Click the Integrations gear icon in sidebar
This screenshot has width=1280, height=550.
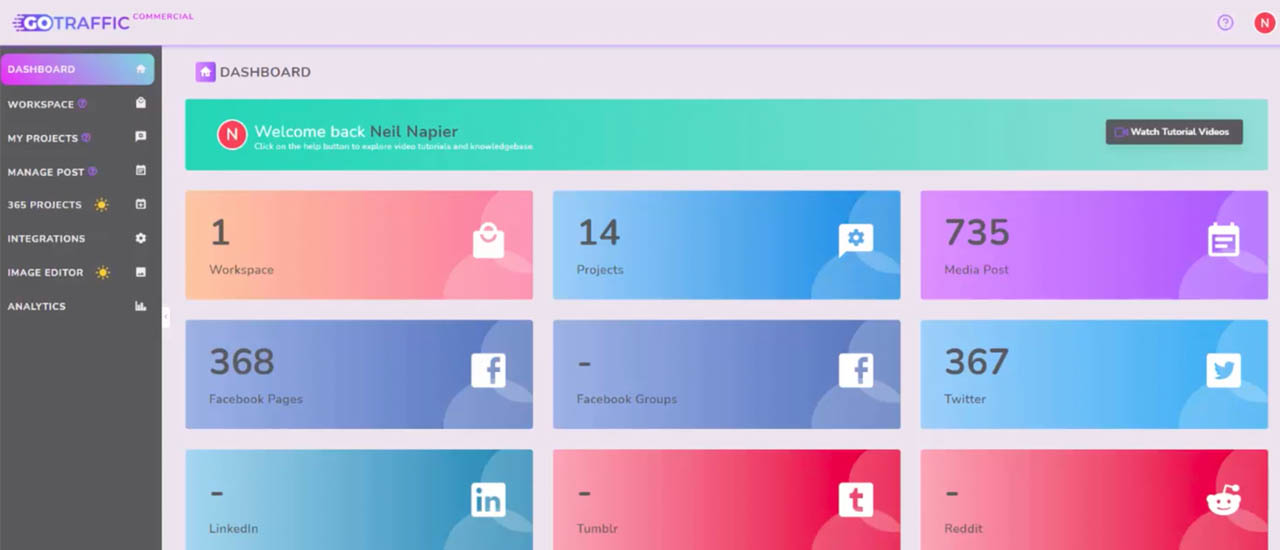[x=141, y=238]
